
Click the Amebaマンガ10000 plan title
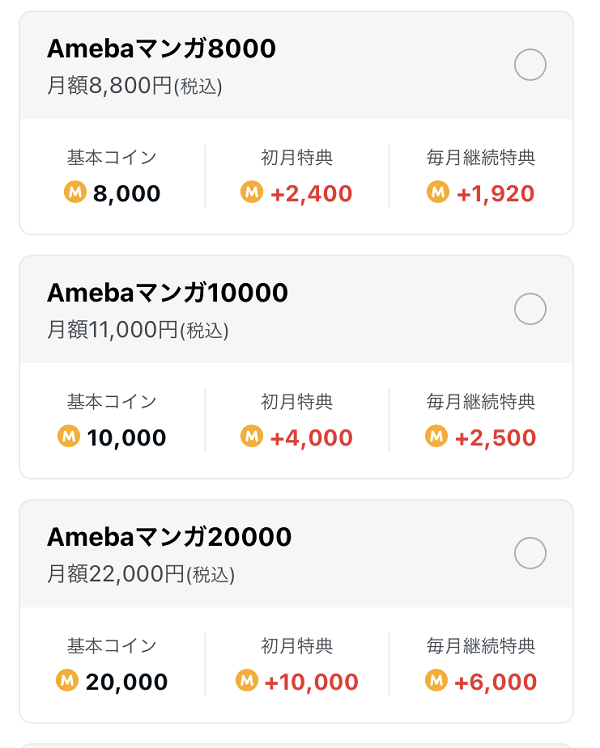(167, 293)
